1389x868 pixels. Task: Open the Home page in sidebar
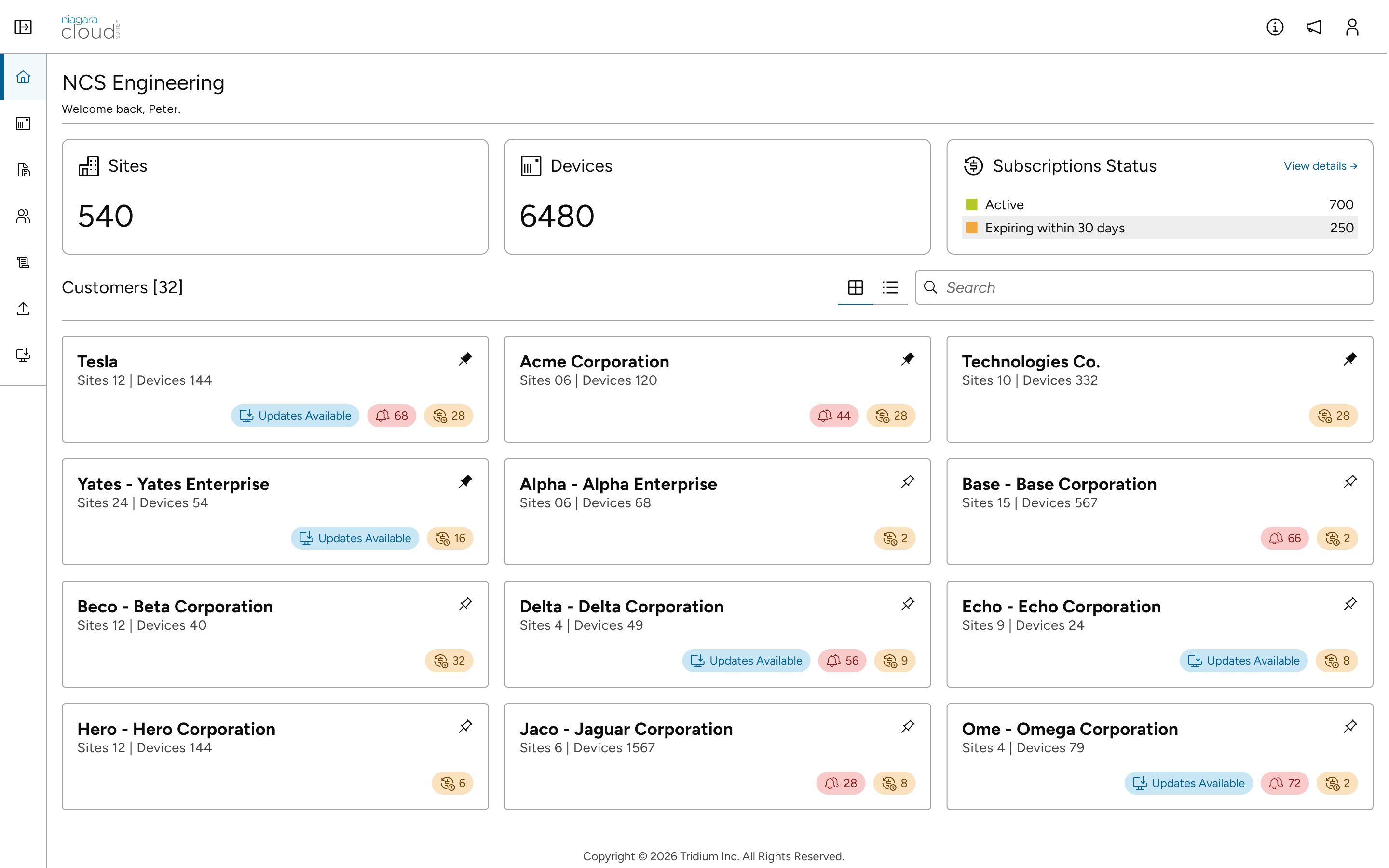click(x=23, y=77)
